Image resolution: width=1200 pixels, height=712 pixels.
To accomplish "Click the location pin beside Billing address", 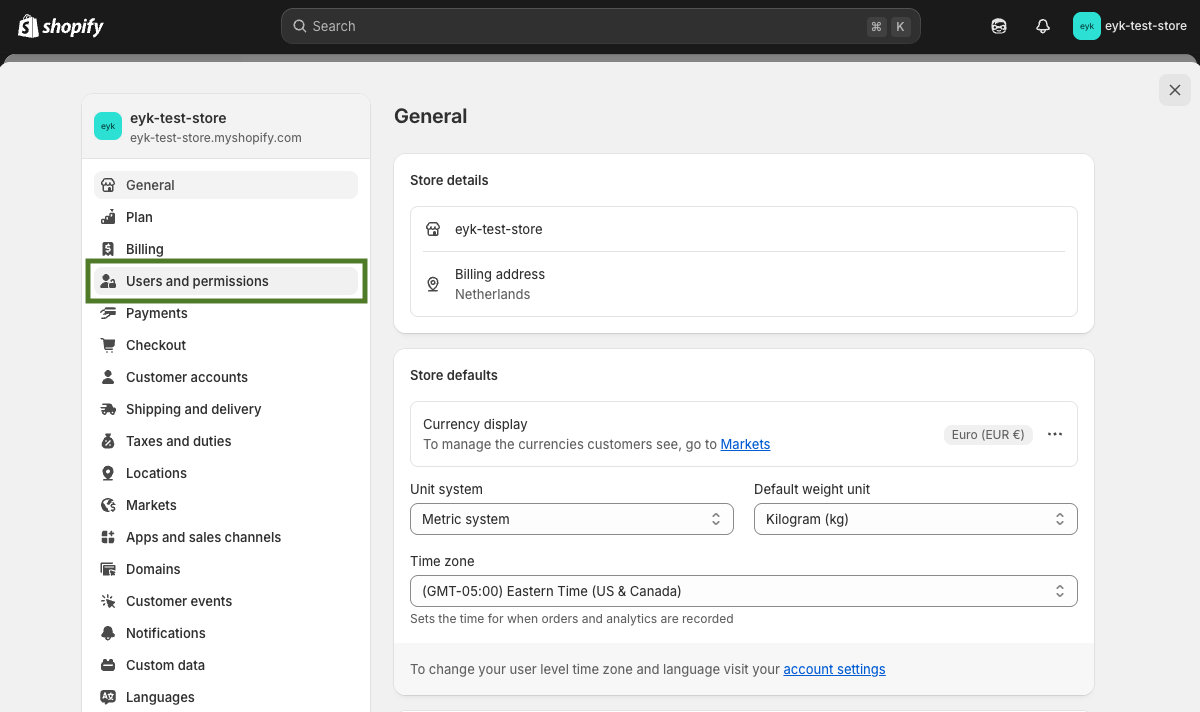I will pos(433,284).
